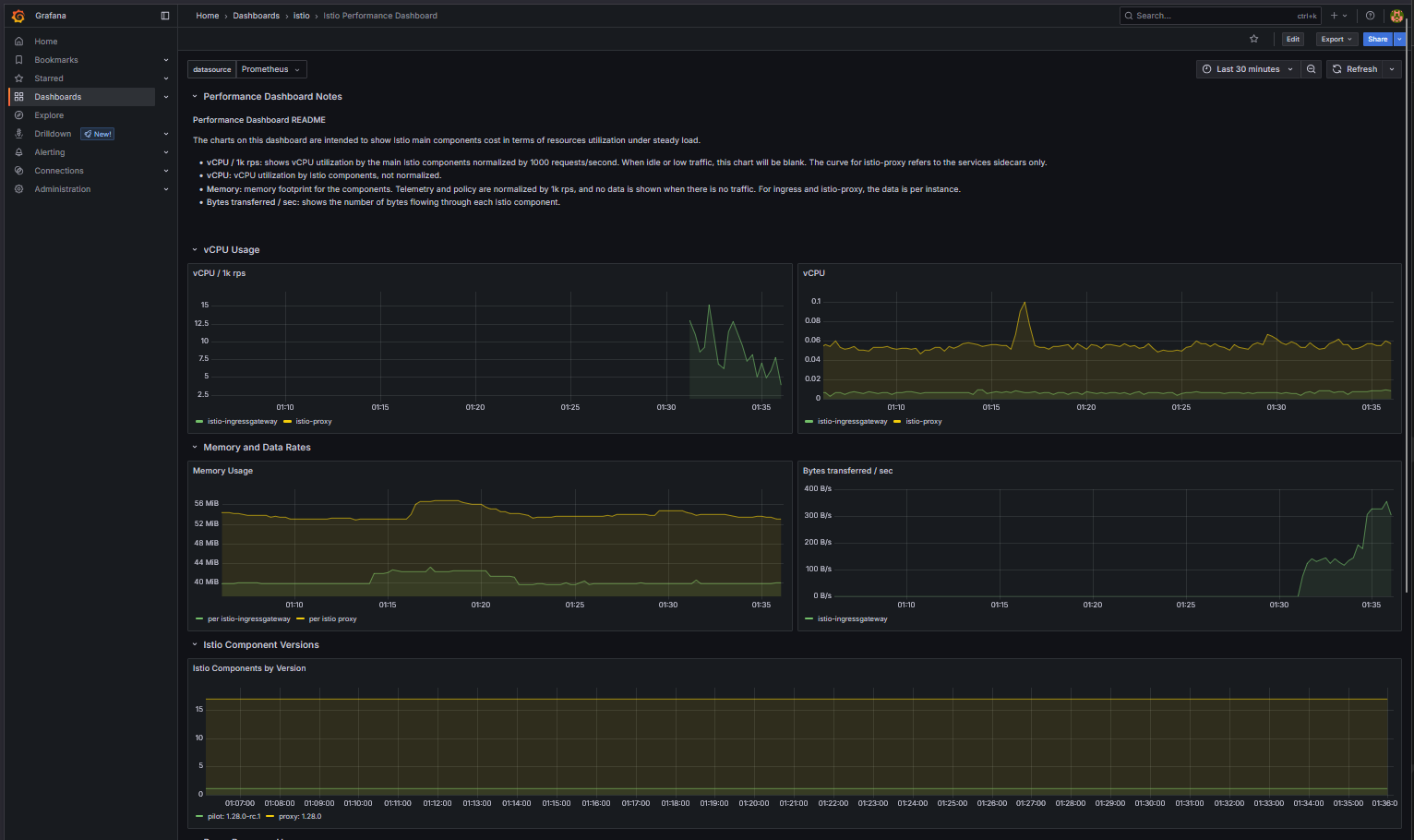Toggle per istio-ingressgateway series in Memory Usage
Screen dimensions: 1414x840
[x=248, y=619]
